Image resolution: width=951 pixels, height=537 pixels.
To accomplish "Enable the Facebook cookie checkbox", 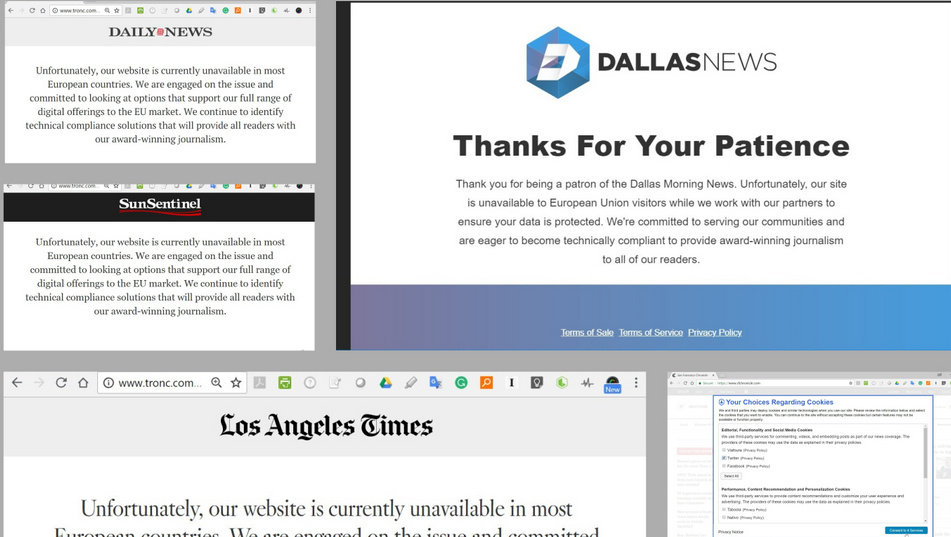I will pyautogui.click(x=724, y=466).
